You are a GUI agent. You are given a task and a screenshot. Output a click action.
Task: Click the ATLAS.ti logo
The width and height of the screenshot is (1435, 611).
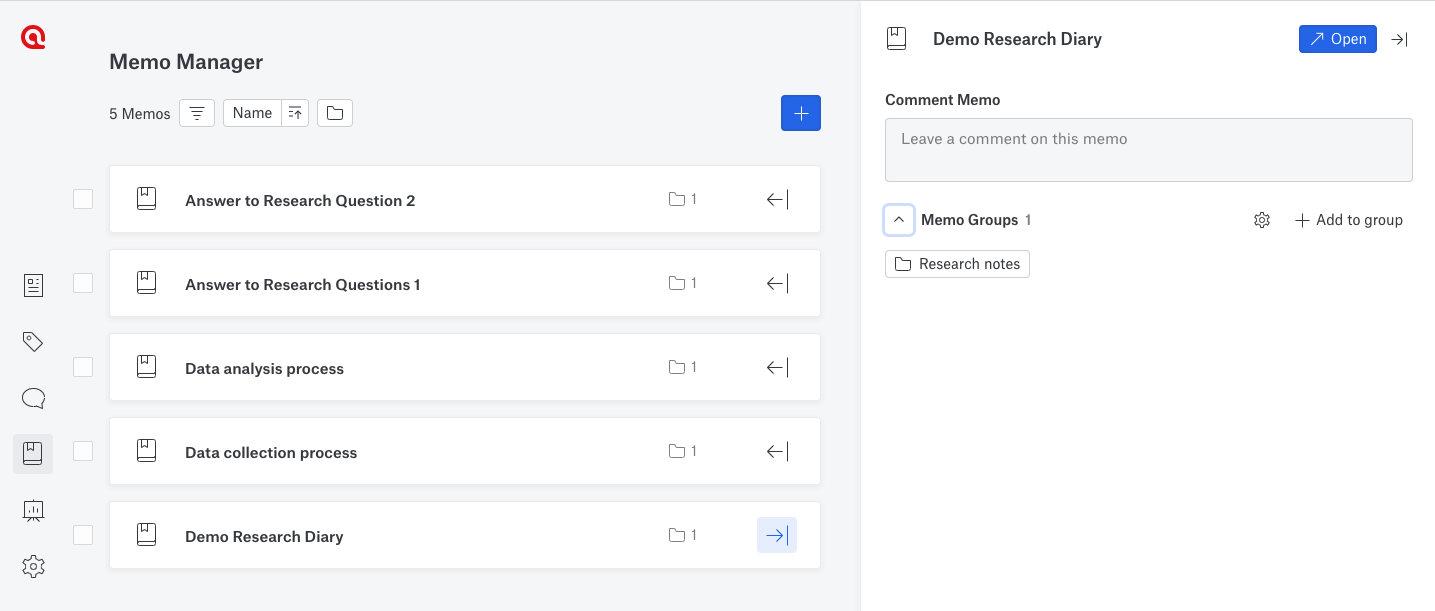coord(31,37)
